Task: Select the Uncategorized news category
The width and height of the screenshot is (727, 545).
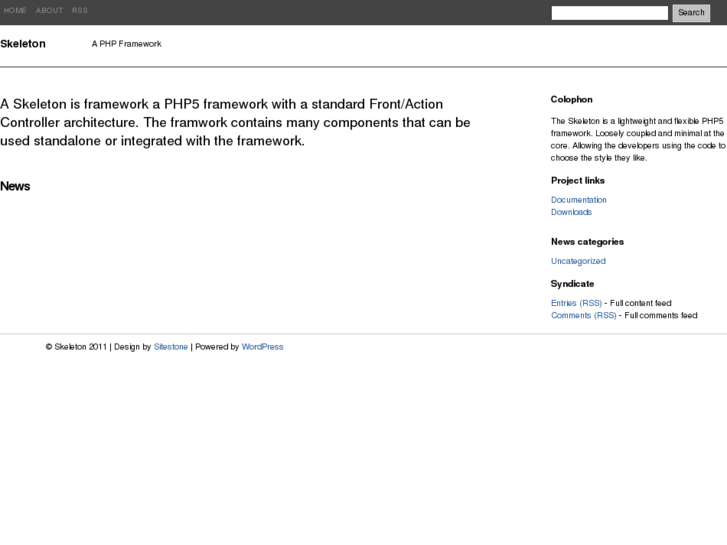Action: click(578, 261)
